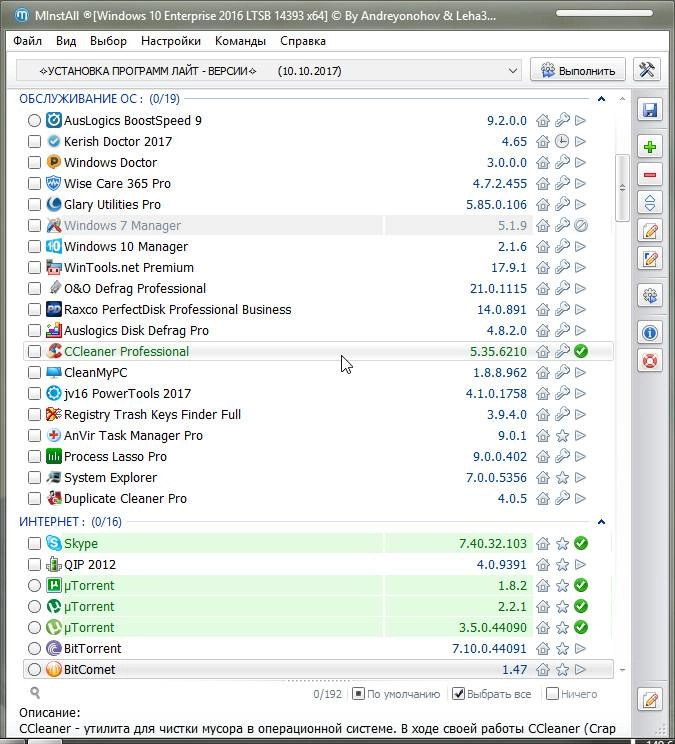Viewport: 675px width, 744px height.
Task: Click 'Registry Trash Keys Finder Full' entry
Action: click(x=152, y=414)
